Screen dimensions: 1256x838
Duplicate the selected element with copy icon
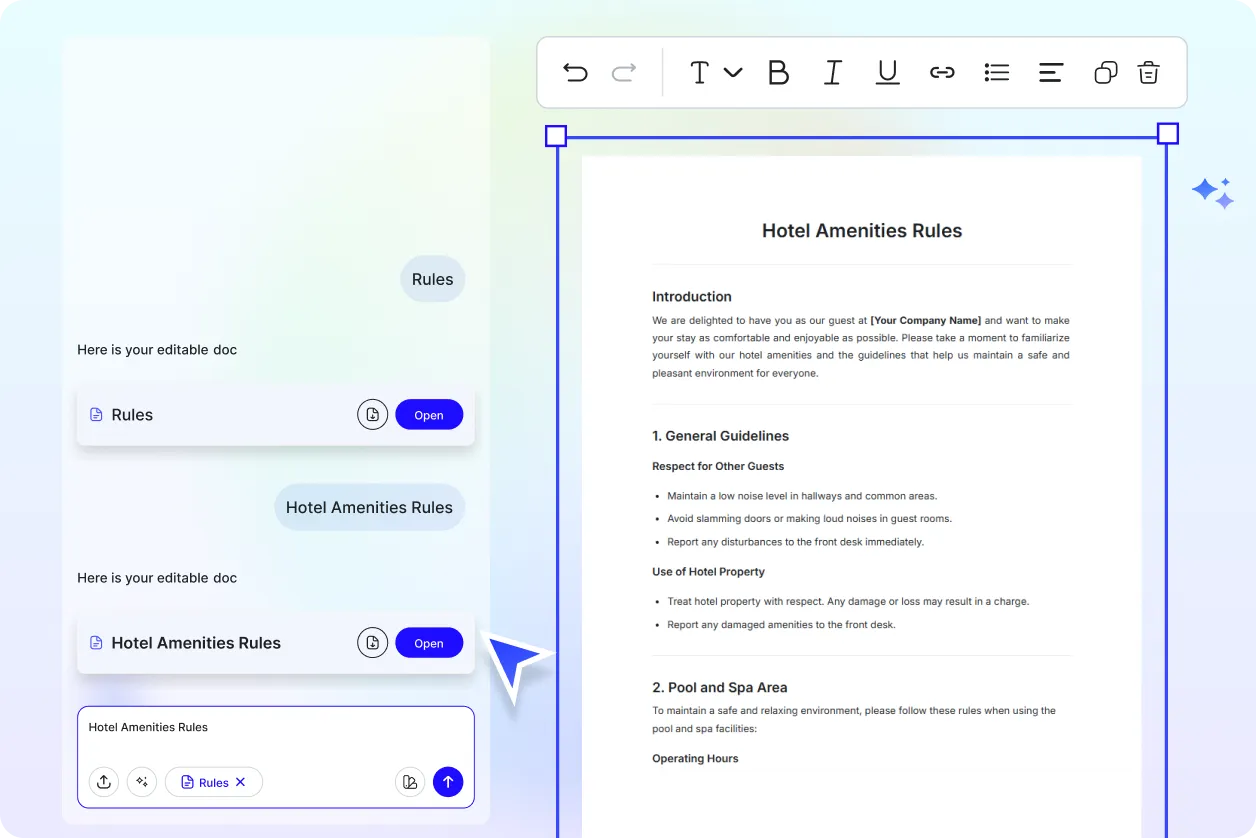pos(1105,72)
